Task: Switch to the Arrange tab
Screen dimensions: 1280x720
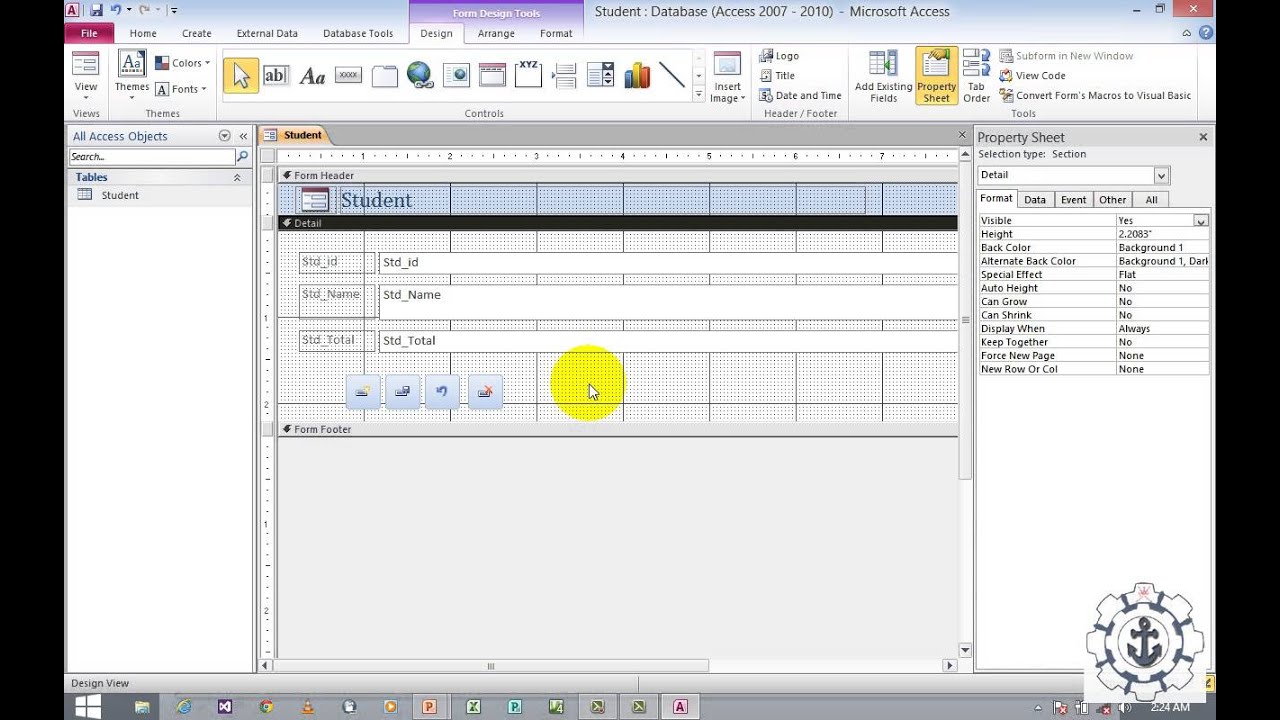Action: pos(496,33)
